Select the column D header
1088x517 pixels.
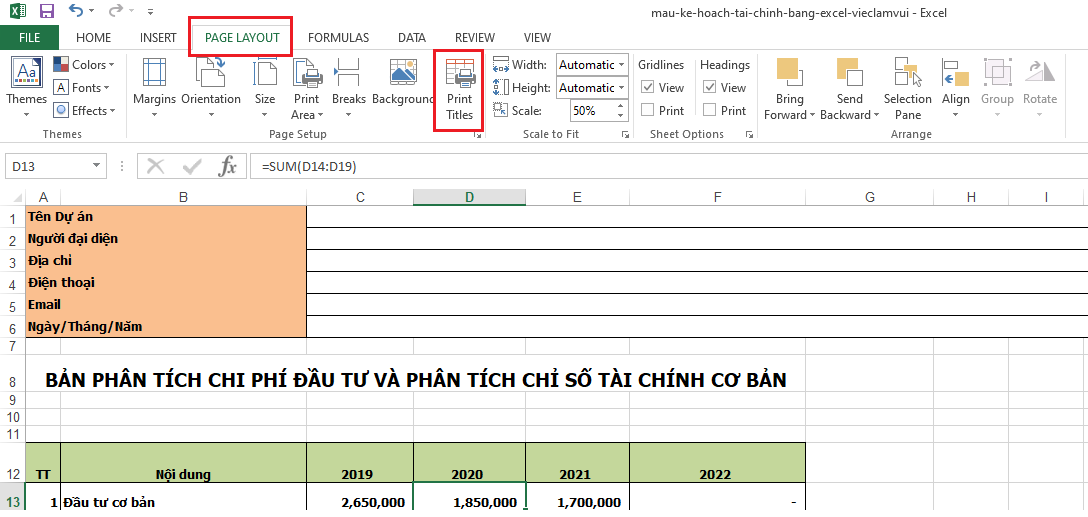(x=469, y=197)
